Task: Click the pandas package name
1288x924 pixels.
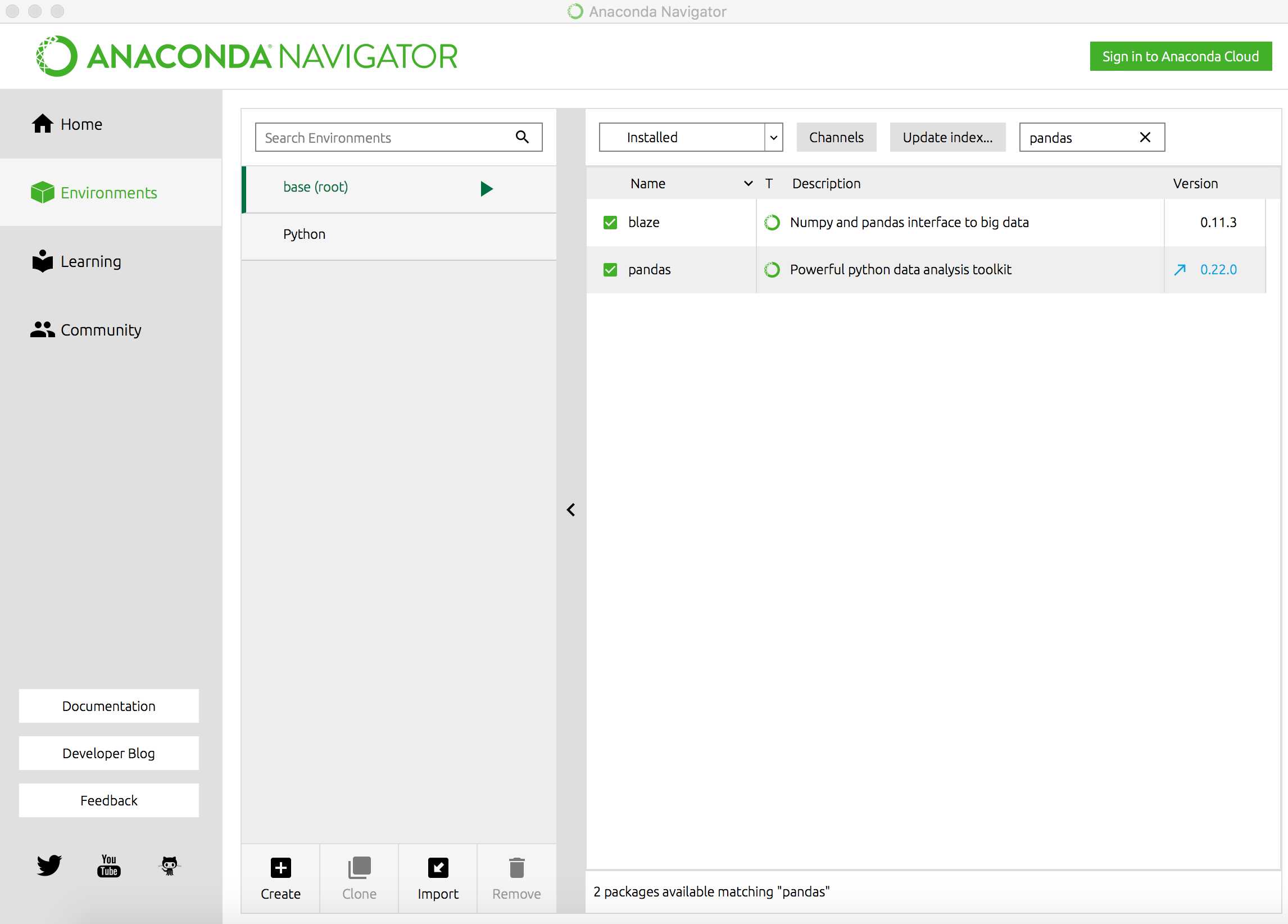Action: 649,269
